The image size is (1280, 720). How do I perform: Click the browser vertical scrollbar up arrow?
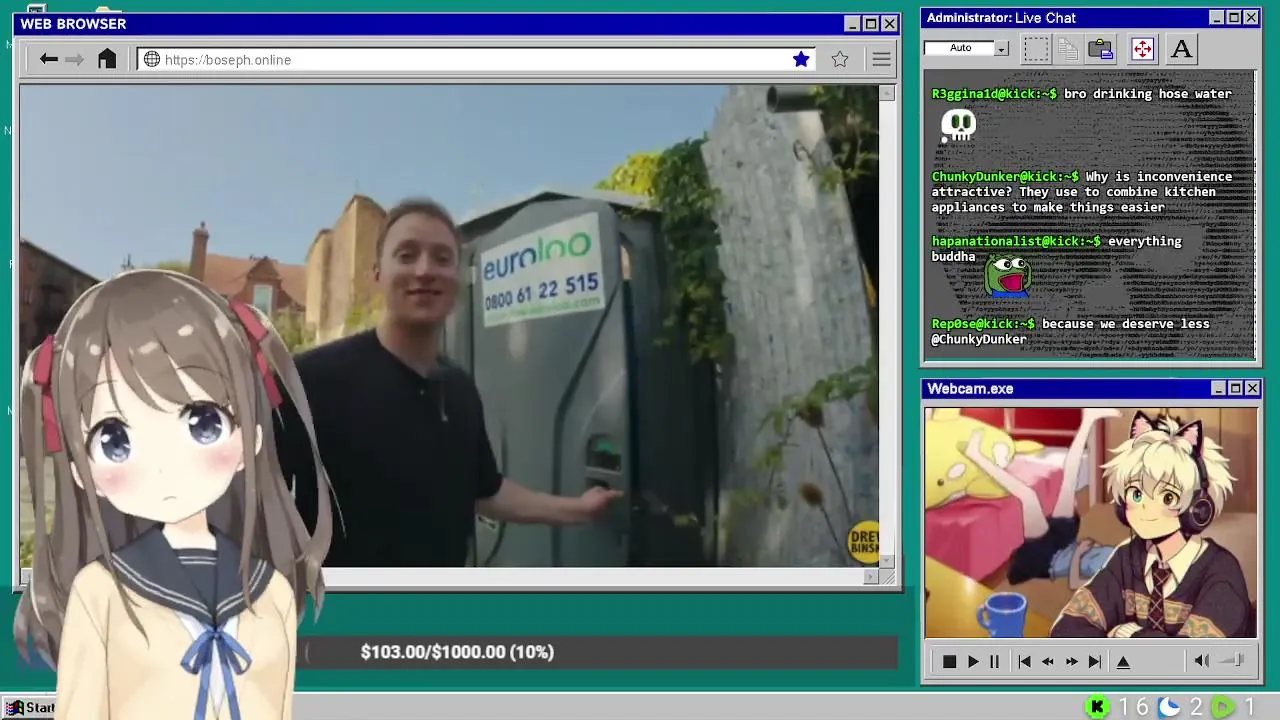[887, 93]
